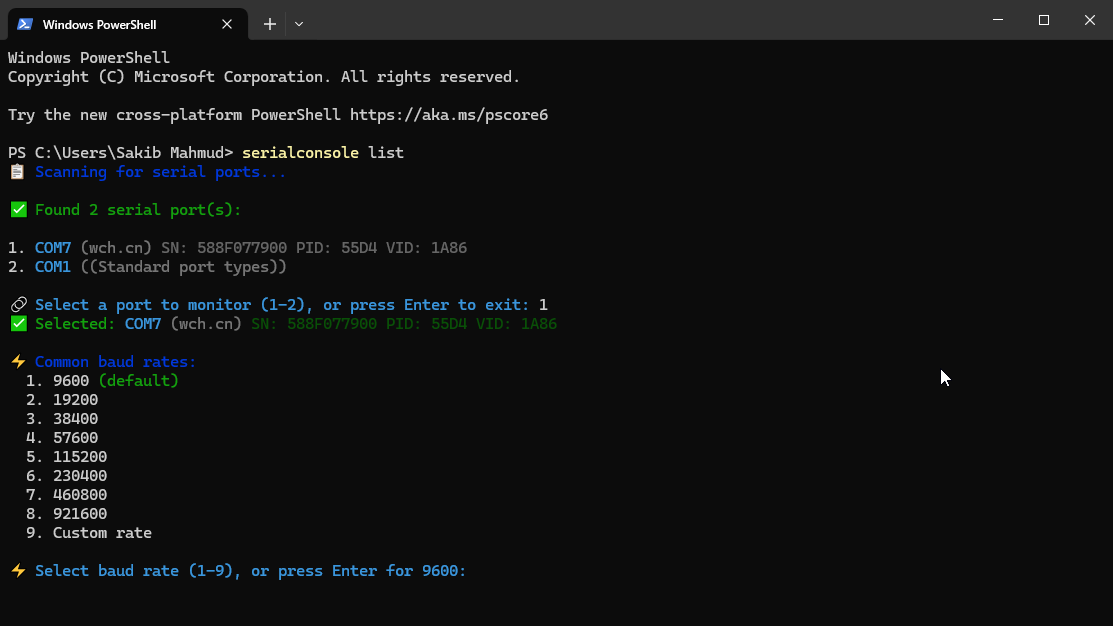Close the Windows PowerShell tab
Viewport: 1113px width, 626px height.
[x=227, y=24]
